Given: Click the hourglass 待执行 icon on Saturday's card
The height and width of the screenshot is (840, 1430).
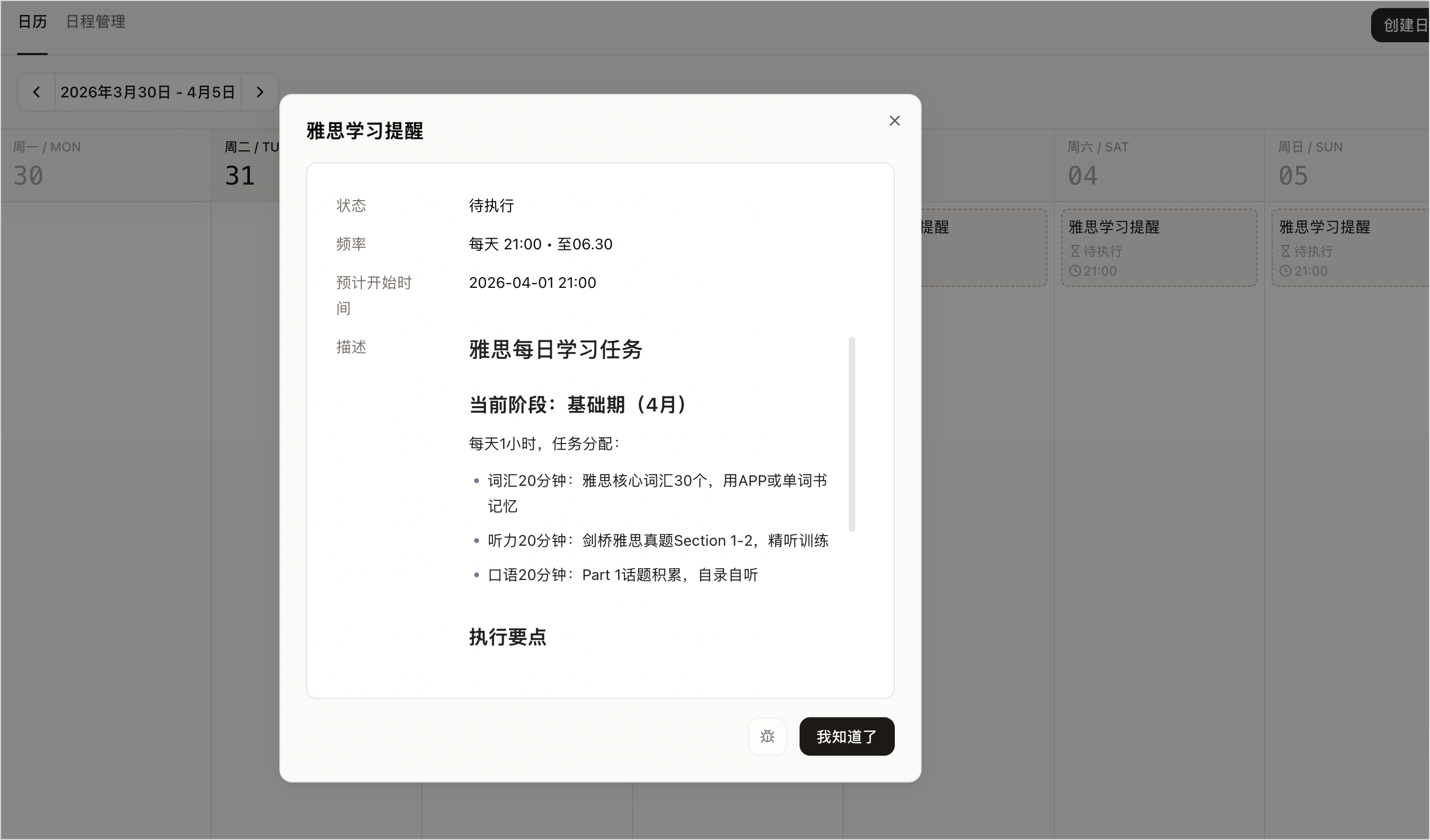Looking at the screenshot, I should (1075, 251).
